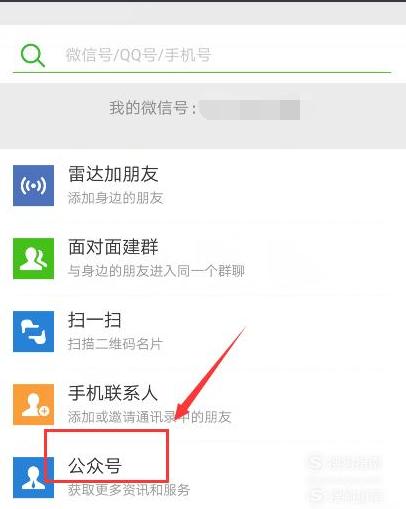Open the blue scan arrows icon
The image size is (406, 509).
point(33,331)
